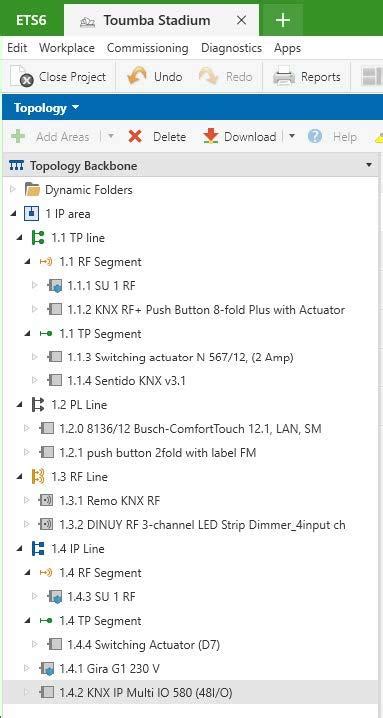383x718 pixels.
Task: Switch to the ETS6 tab
Action: pos(31,20)
